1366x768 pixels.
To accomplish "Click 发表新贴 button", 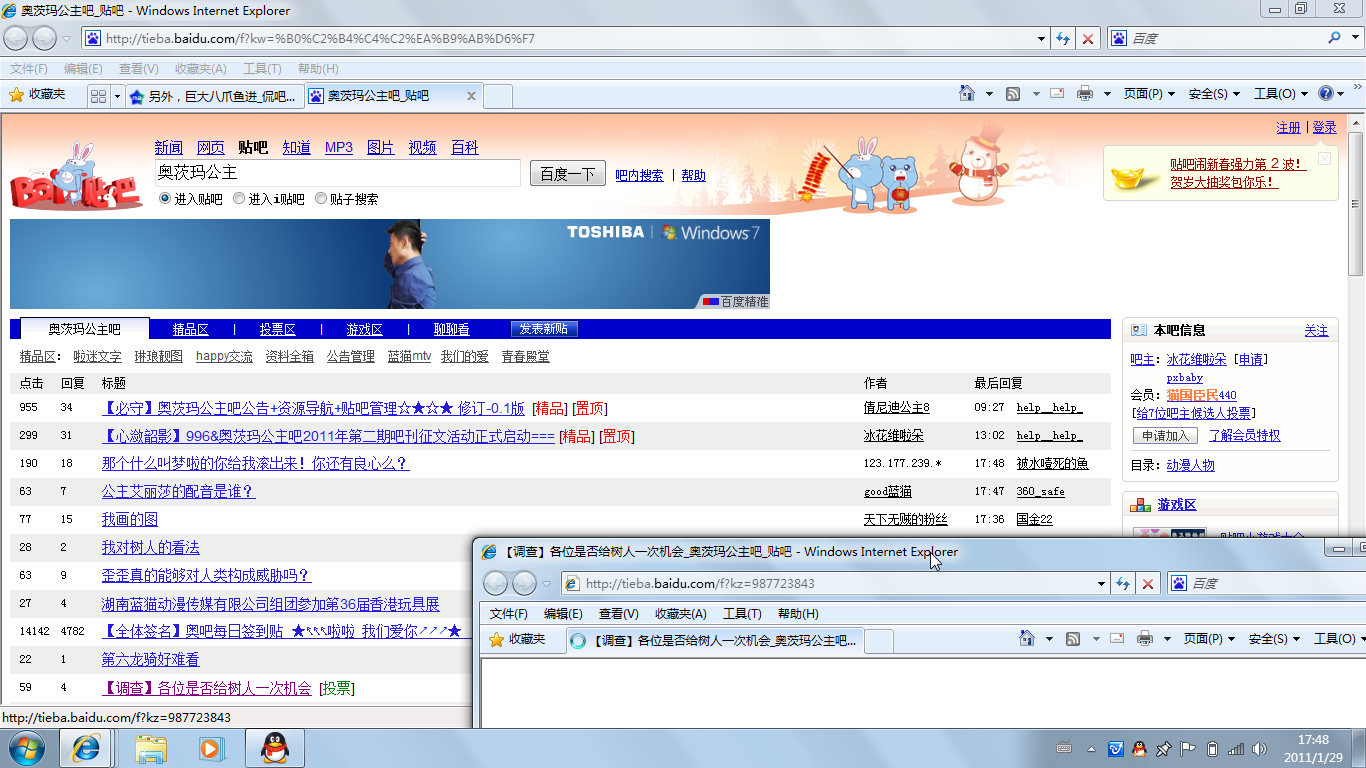I will [544, 329].
